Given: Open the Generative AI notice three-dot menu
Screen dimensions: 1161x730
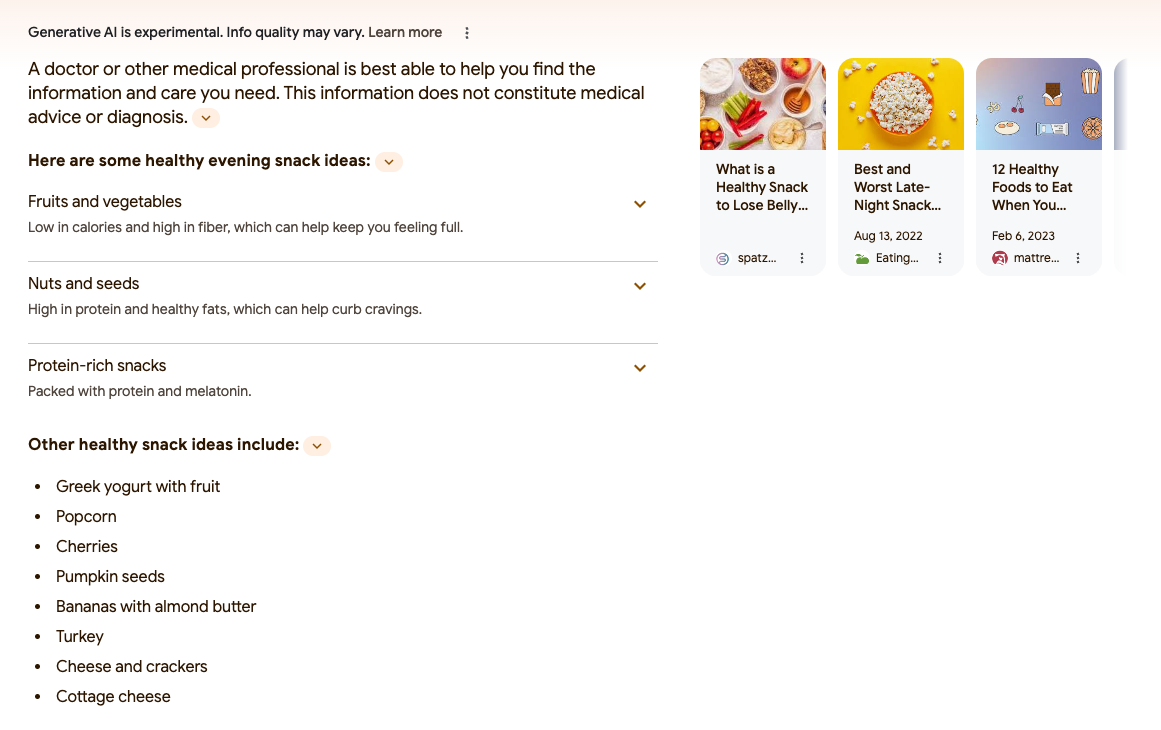Looking at the screenshot, I should pyautogui.click(x=467, y=33).
